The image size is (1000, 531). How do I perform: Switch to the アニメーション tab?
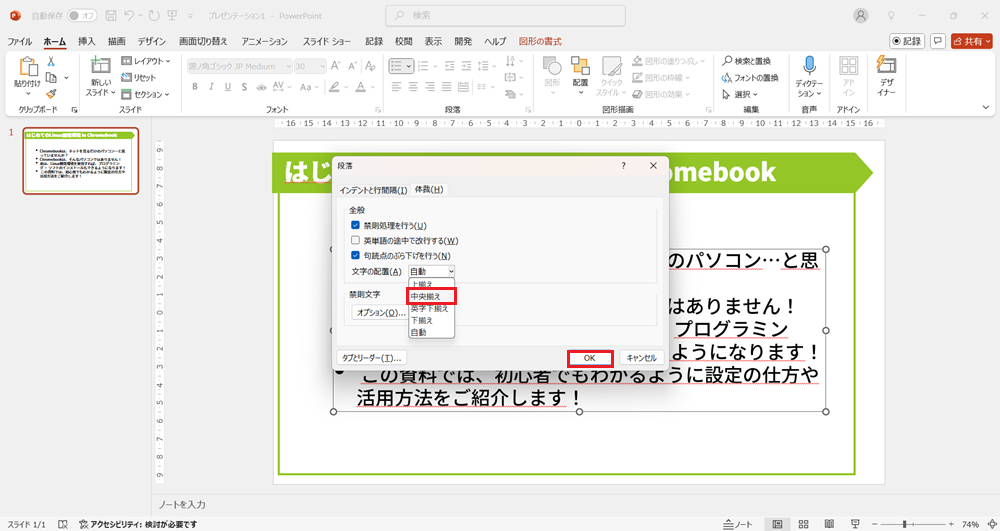click(x=264, y=41)
